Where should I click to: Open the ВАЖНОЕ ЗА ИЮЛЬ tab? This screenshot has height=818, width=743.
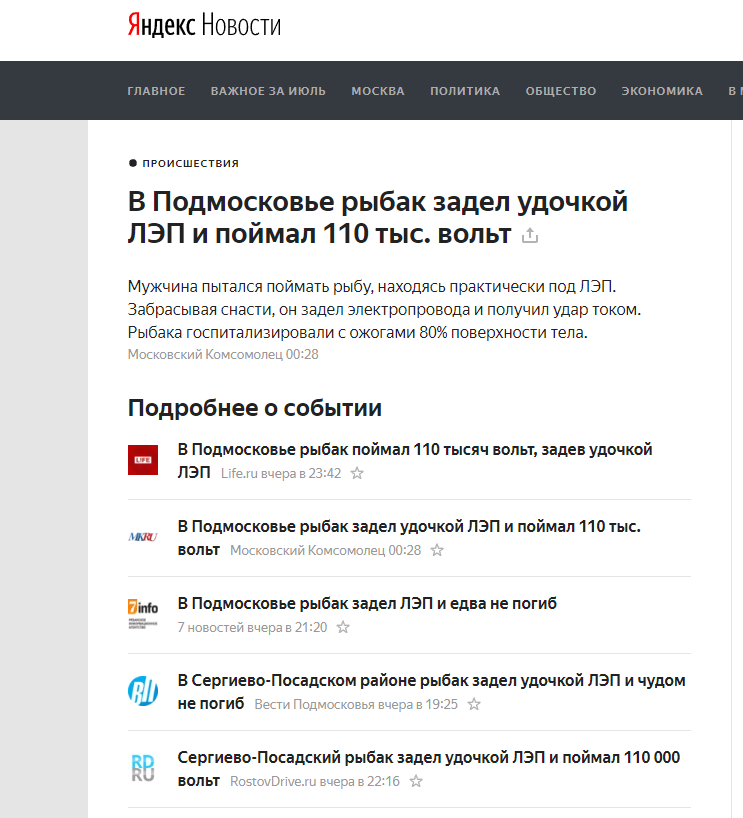[268, 91]
